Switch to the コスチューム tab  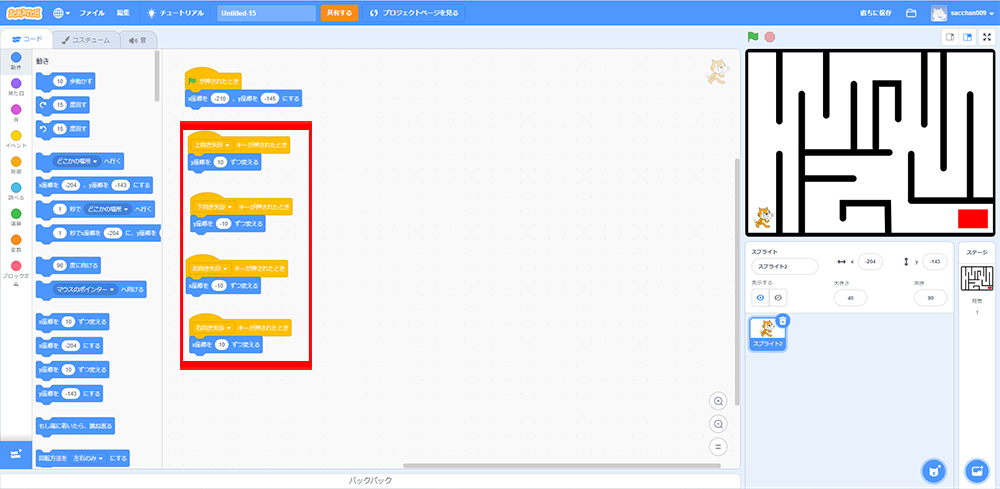tap(88, 40)
